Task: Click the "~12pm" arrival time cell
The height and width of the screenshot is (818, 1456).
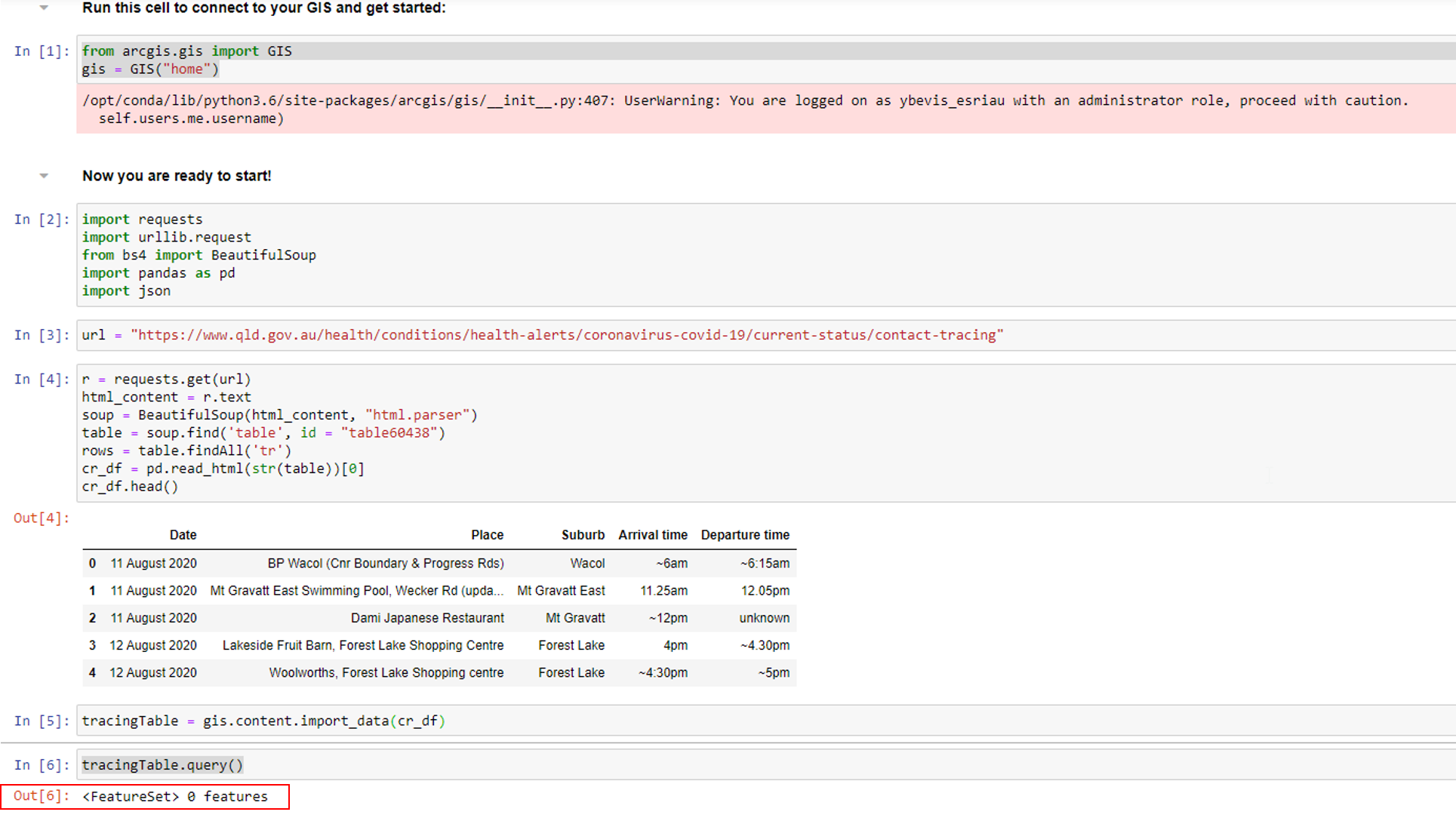Action: tap(668, 618)
